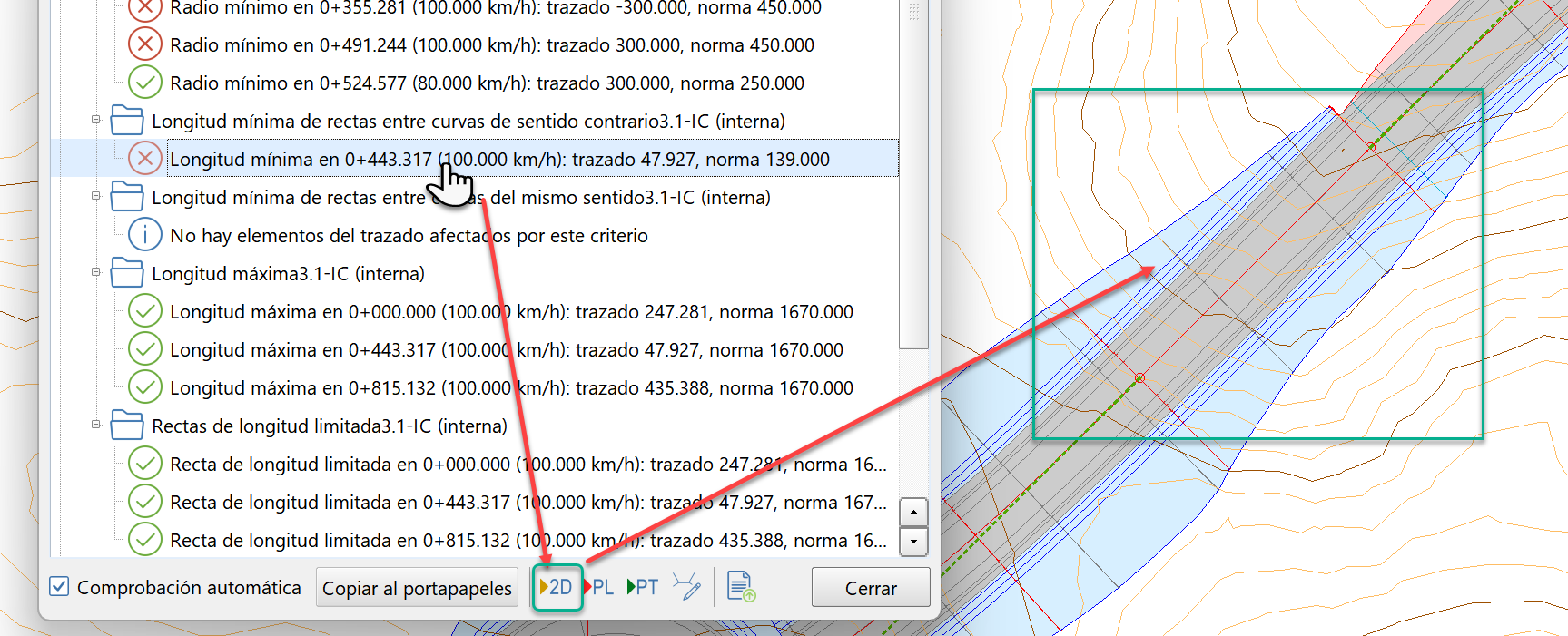
Task: Click red error icon of Longitud mínima 0+443.317
Action: (144, 158)
